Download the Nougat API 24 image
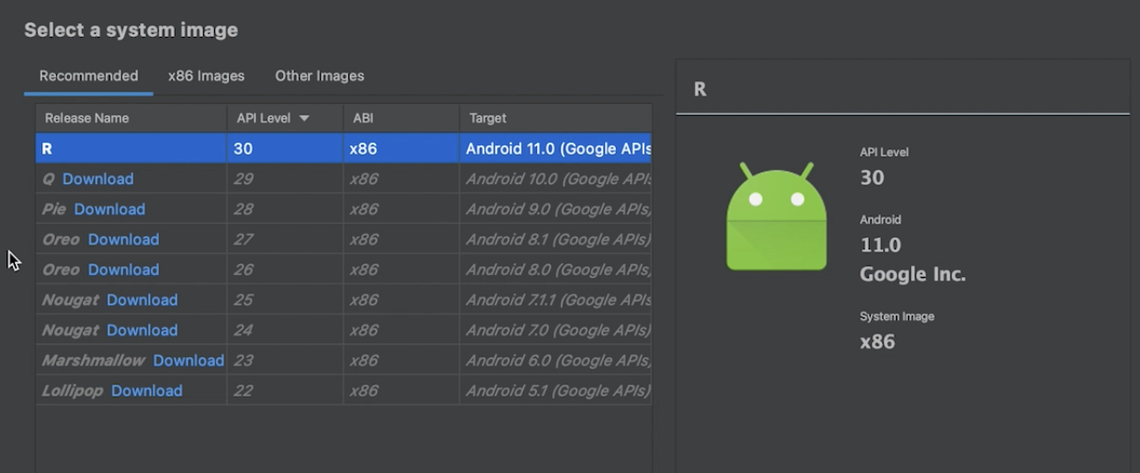The height and width of the screenshot is (473, 1140). [142, 331]
